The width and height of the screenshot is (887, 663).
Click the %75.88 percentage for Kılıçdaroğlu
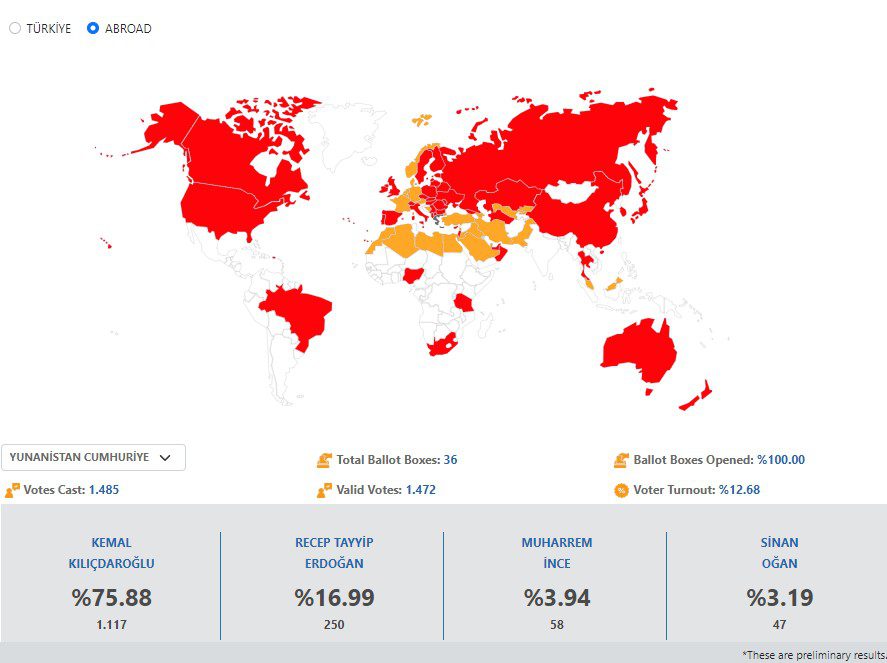(111, 597)
